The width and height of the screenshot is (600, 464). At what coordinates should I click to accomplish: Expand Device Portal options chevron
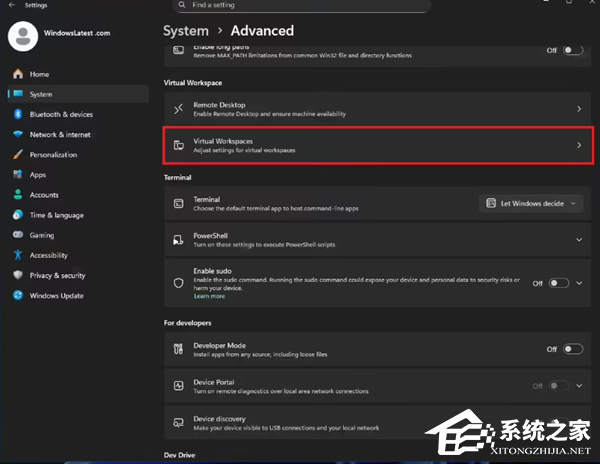click(x=579, y=386)
